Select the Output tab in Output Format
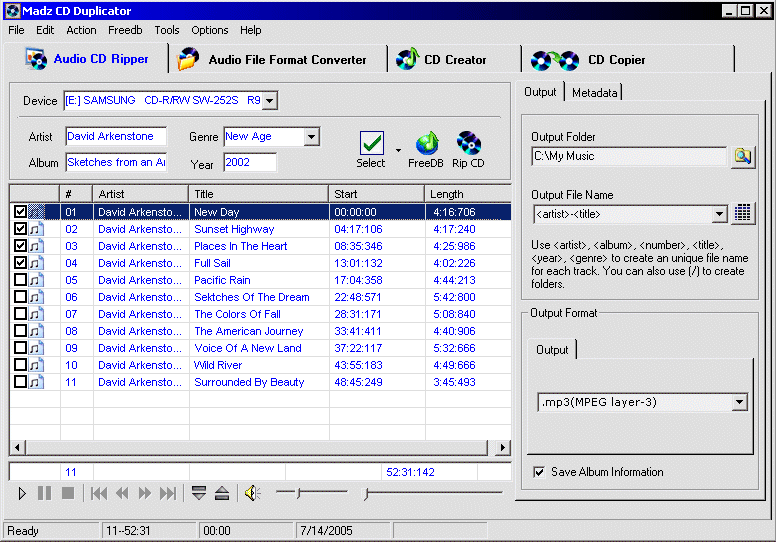The height and width of the screenshot is (542, 776). click(x=552, y=349)
